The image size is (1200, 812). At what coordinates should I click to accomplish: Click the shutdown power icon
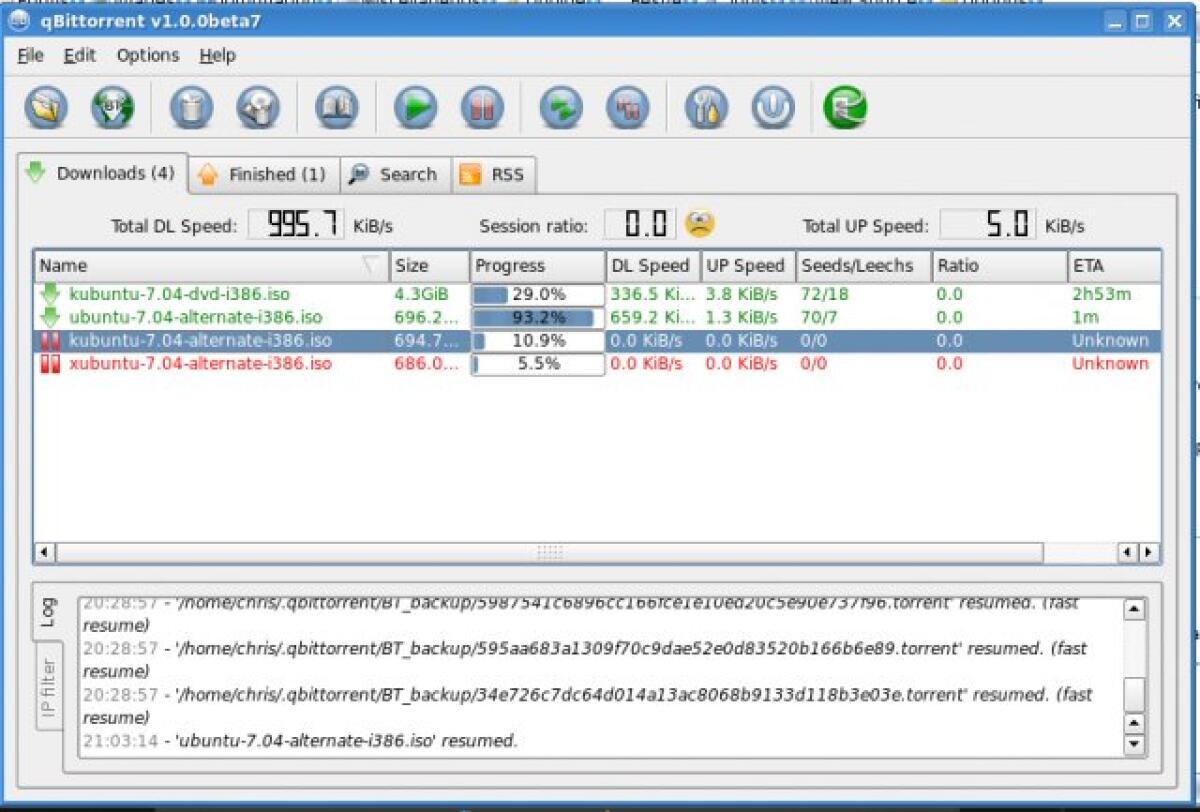775,106
